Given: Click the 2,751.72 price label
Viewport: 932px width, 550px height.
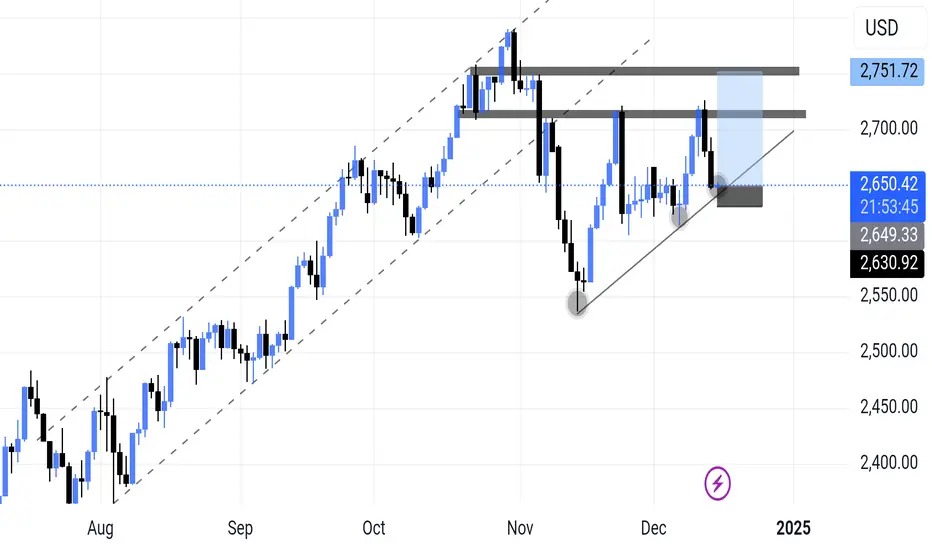Looking at the screenshot, I should coord(887,71).
